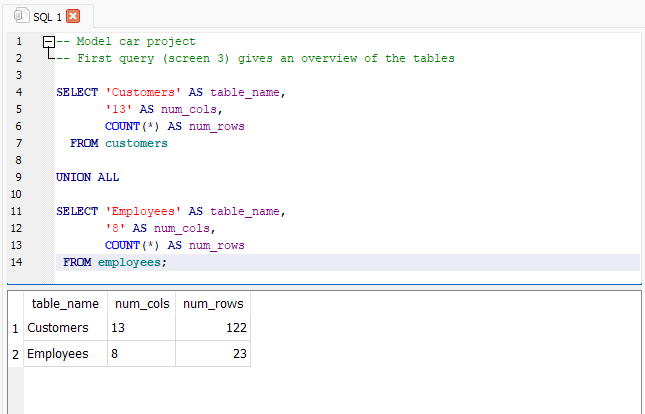Screen dimensions: 645x414
Task: Select the num_rows cell showing 122
Action: [x=213, y=328]
